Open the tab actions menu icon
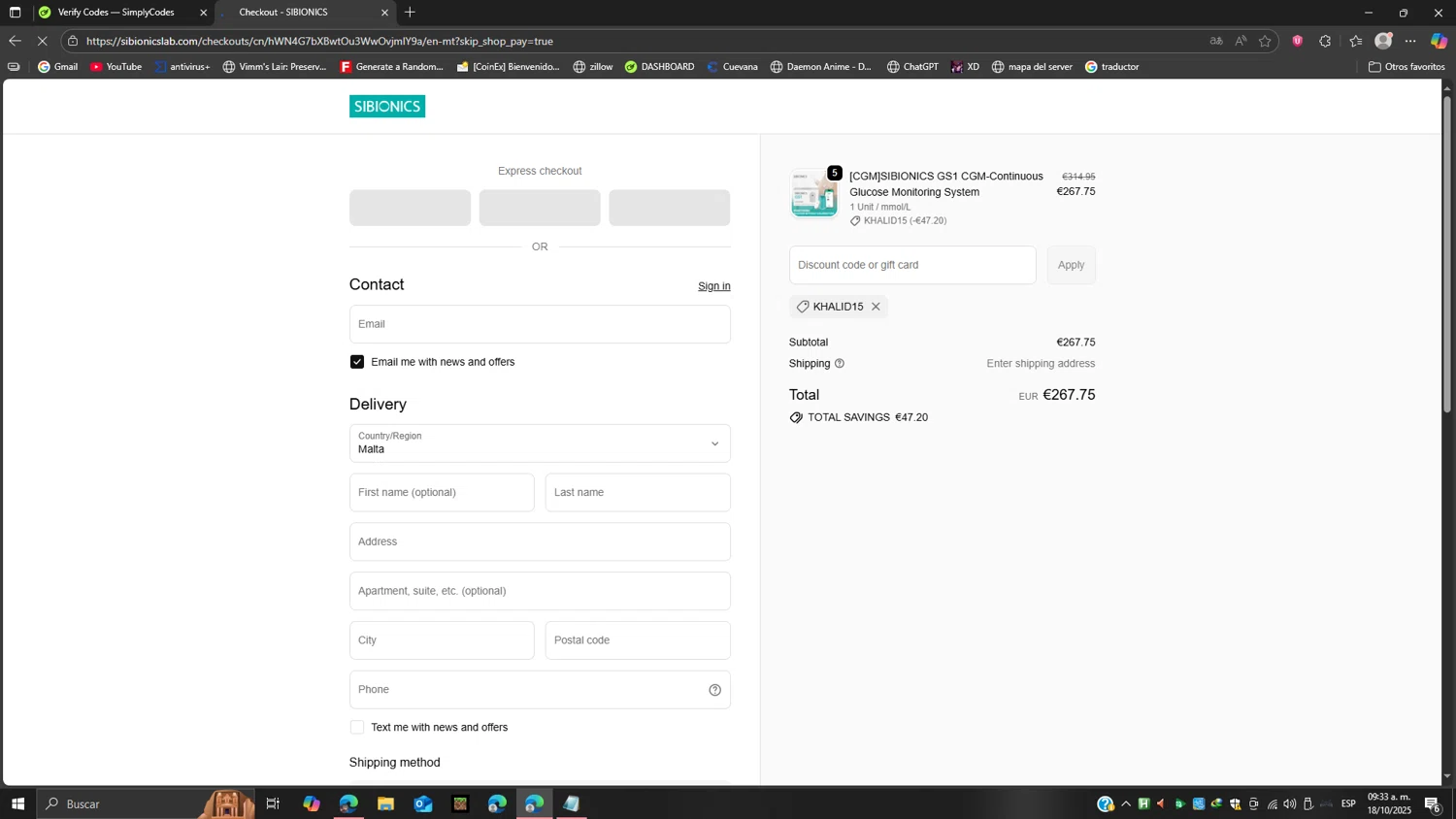The width and height of the screenshot is (1456, 819). (15, 13)
